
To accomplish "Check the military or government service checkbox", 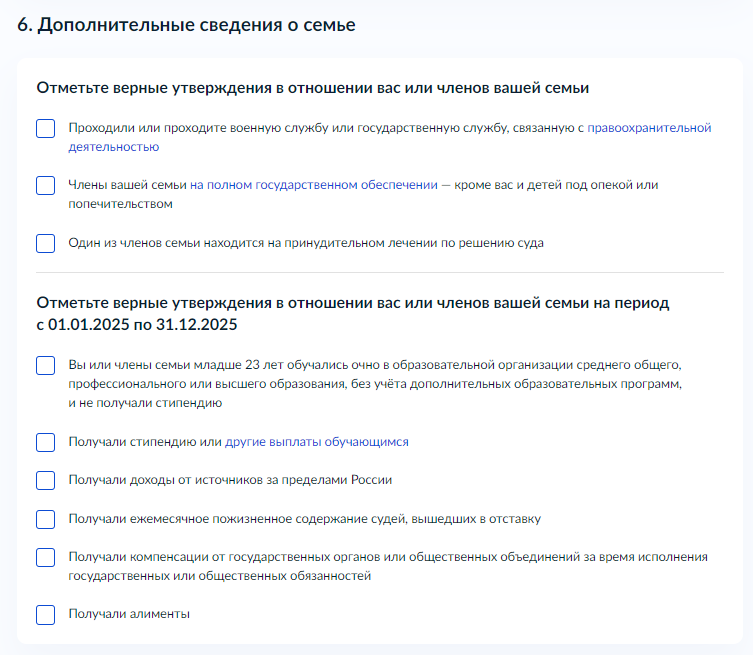I will (x=45, y=129).
